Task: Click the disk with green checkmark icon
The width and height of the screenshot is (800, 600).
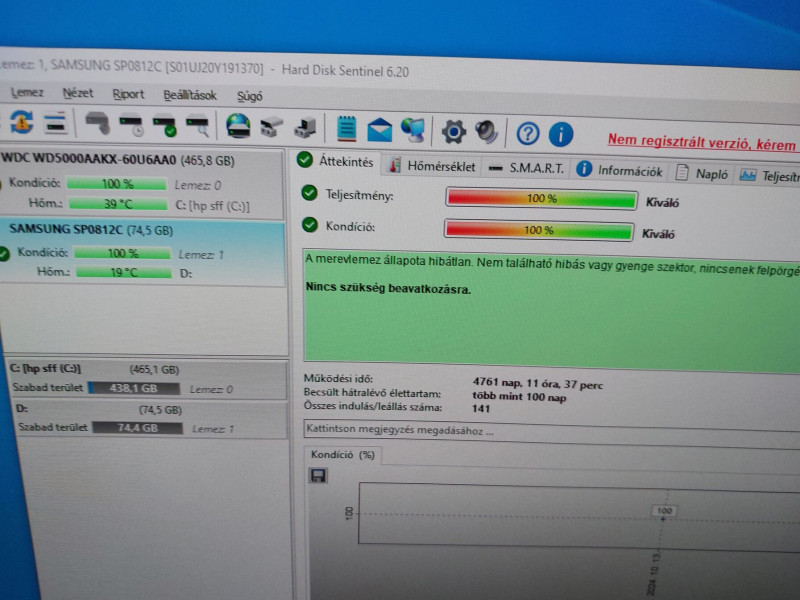Action: pyautogui.click(x=165, y=126)
